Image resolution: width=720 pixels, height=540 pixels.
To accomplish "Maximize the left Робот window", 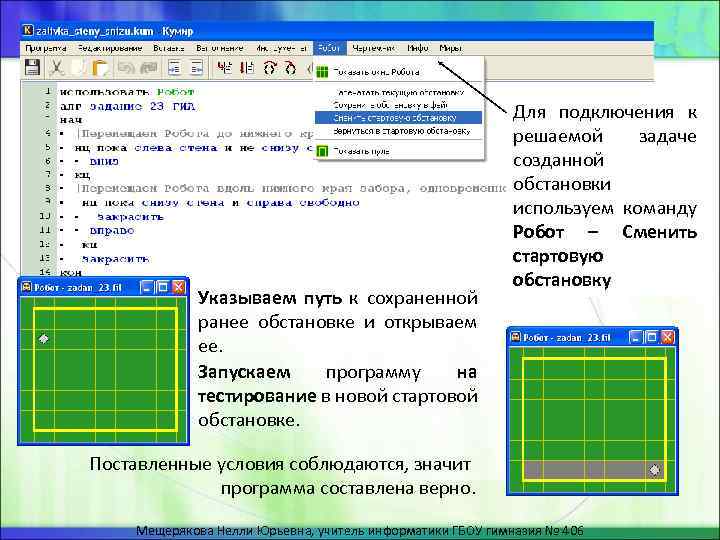I will click(x=163, y=287).
